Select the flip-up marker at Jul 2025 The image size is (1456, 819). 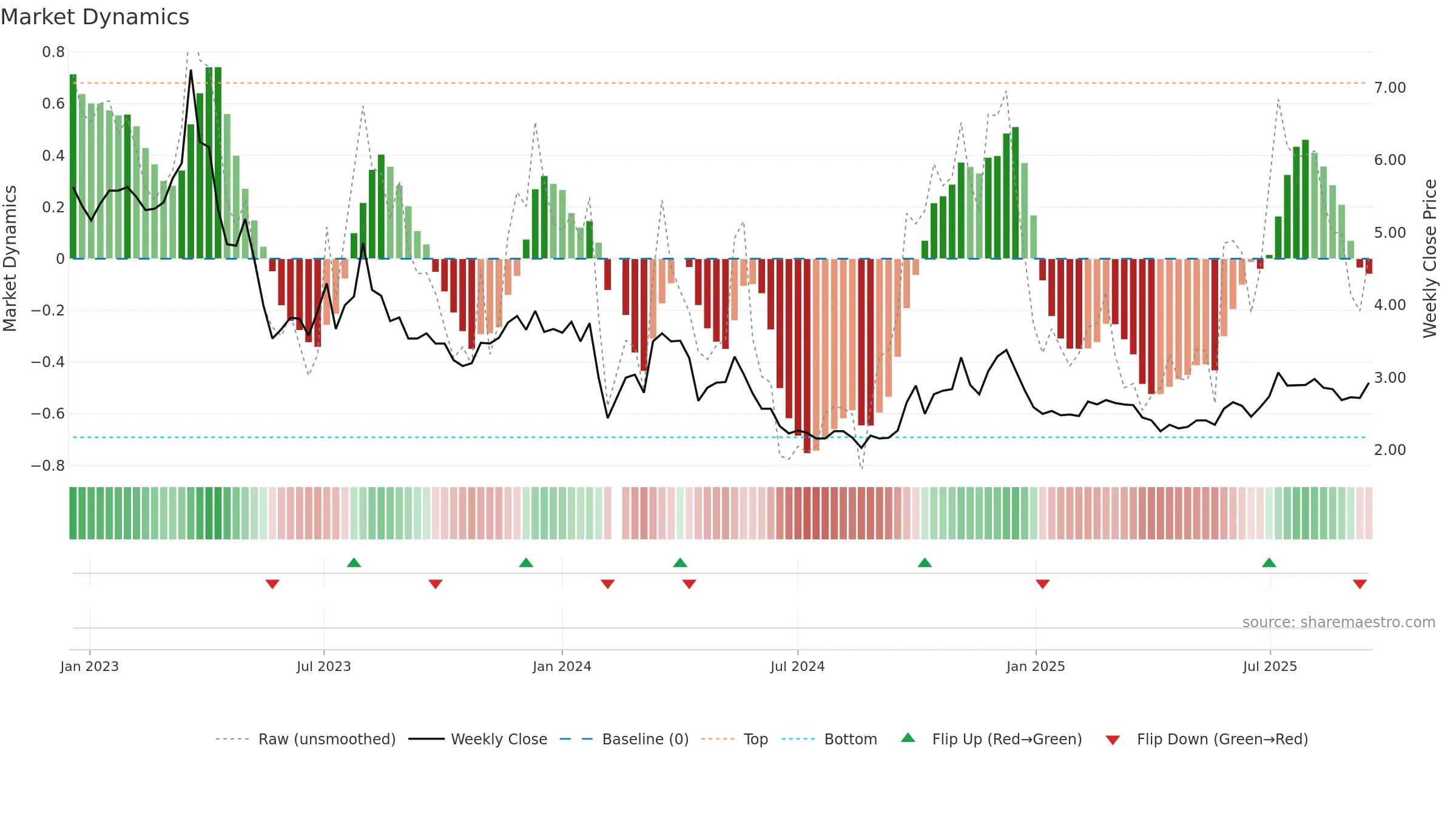(1269, 562)
